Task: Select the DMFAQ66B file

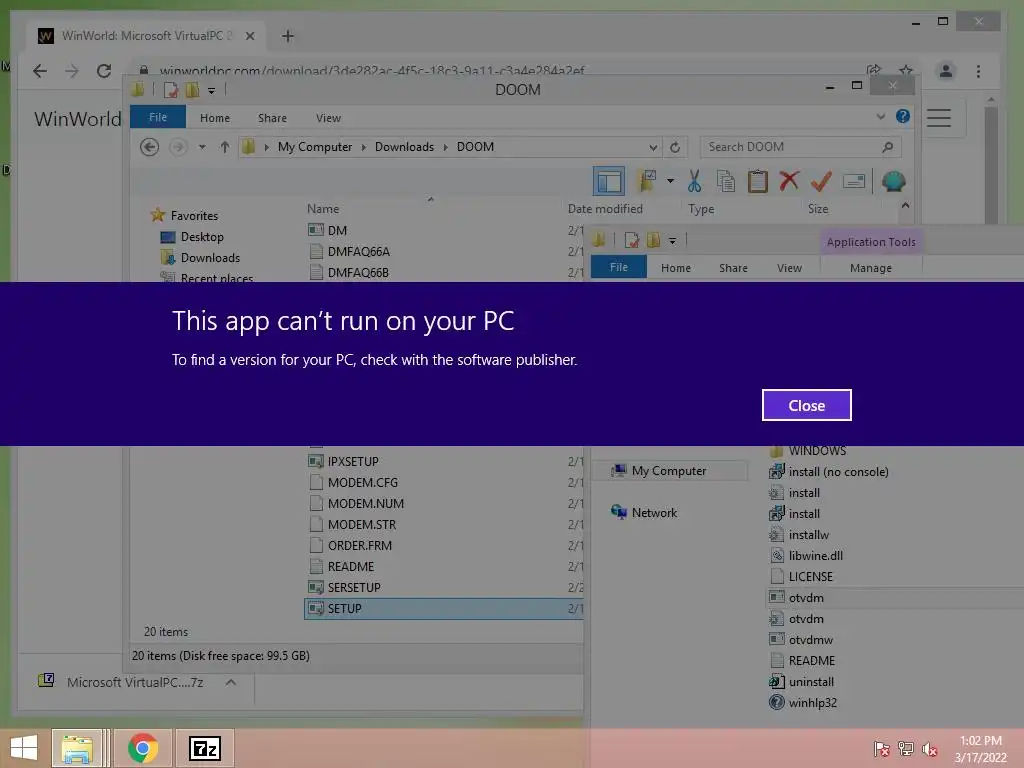Action: click(x=358, y=272)
